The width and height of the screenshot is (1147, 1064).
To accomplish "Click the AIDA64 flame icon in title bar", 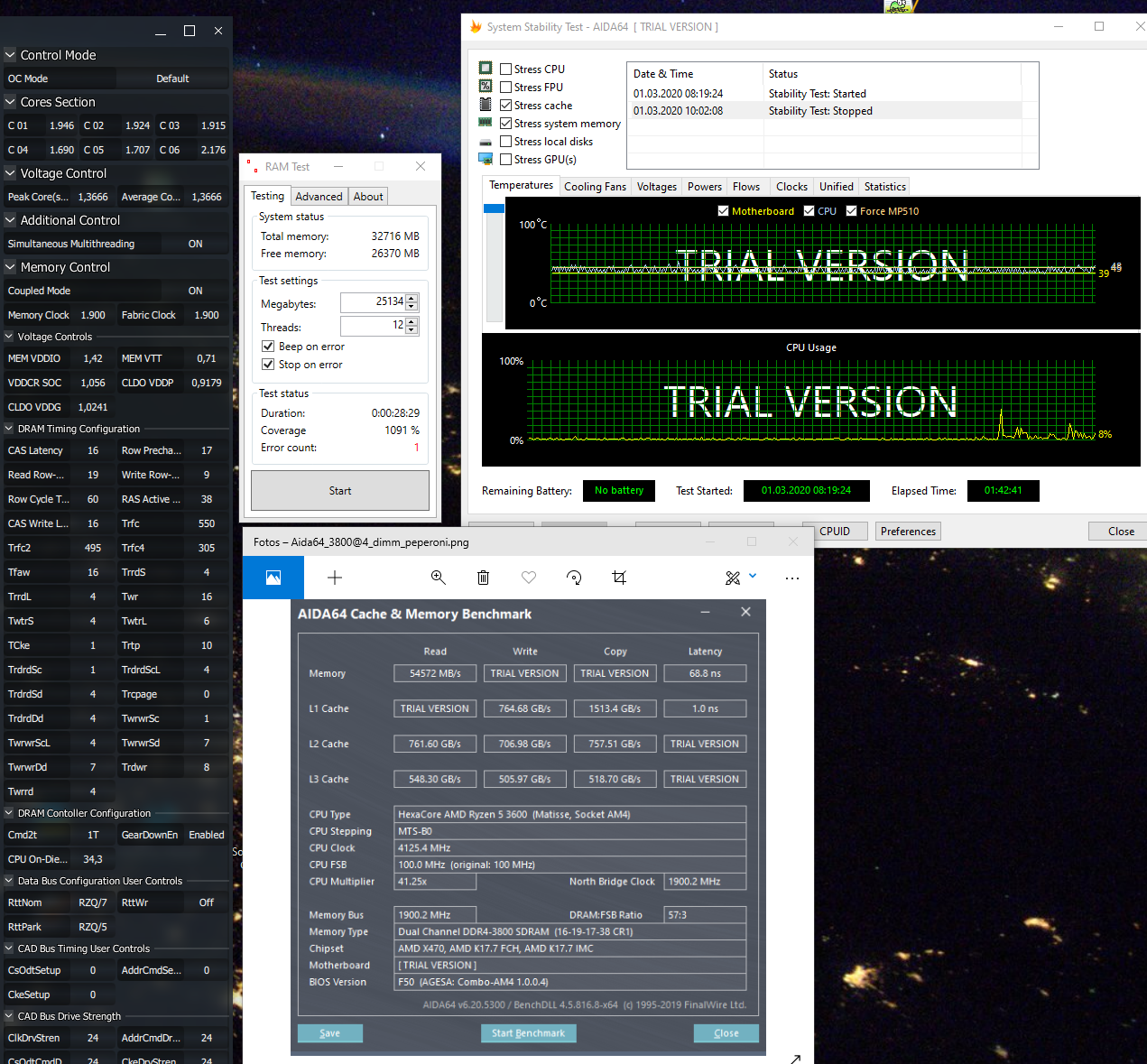I will click(x=476, y=26).
